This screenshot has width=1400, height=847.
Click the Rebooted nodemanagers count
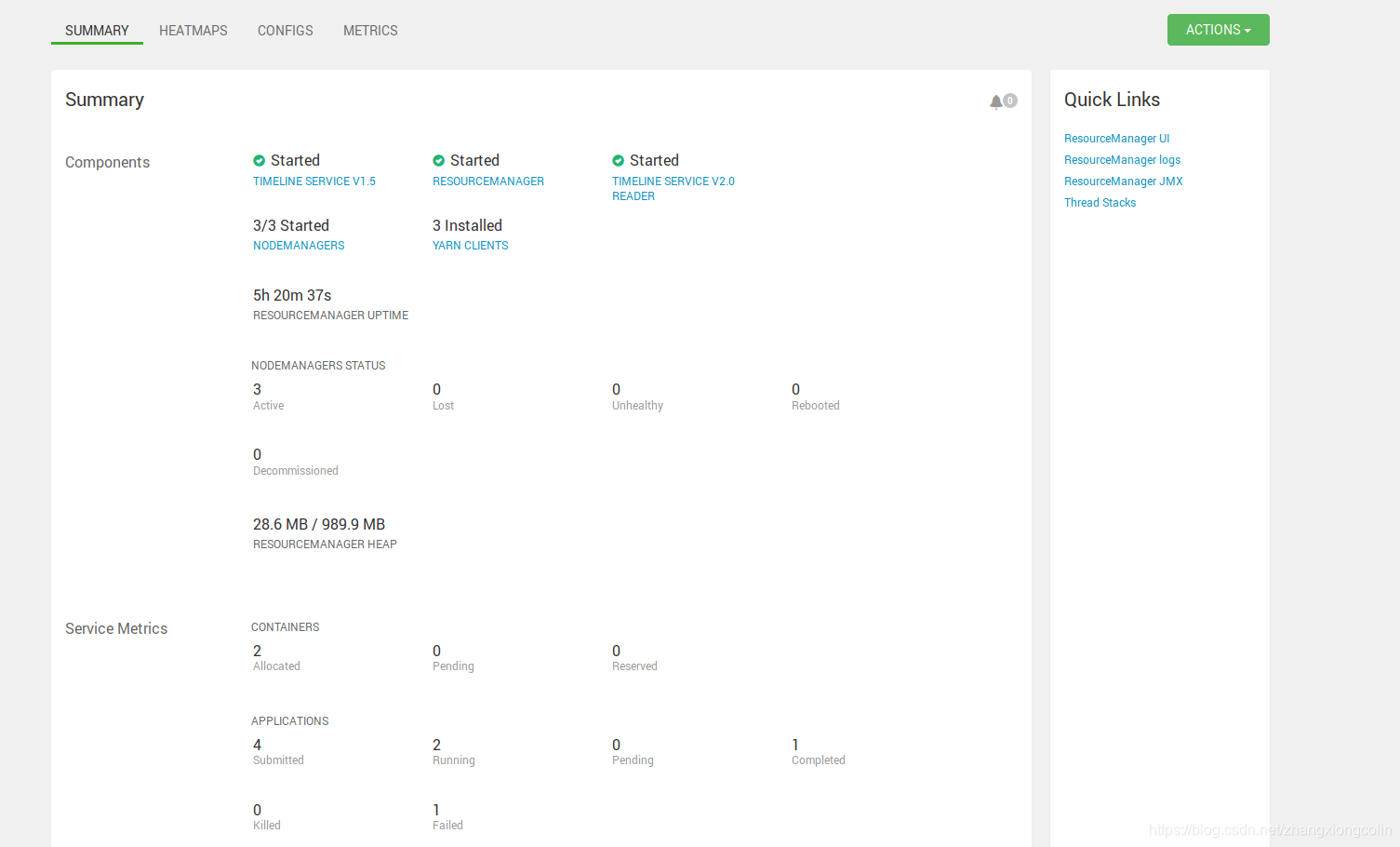click(x=795, y=389)
